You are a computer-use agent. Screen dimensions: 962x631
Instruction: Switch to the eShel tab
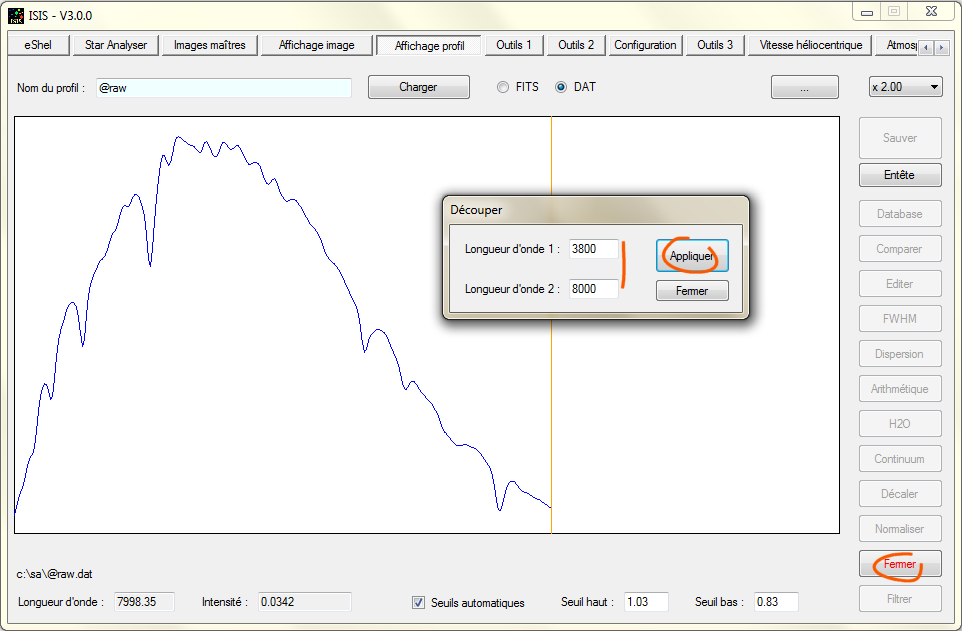[x=38, y=45]
